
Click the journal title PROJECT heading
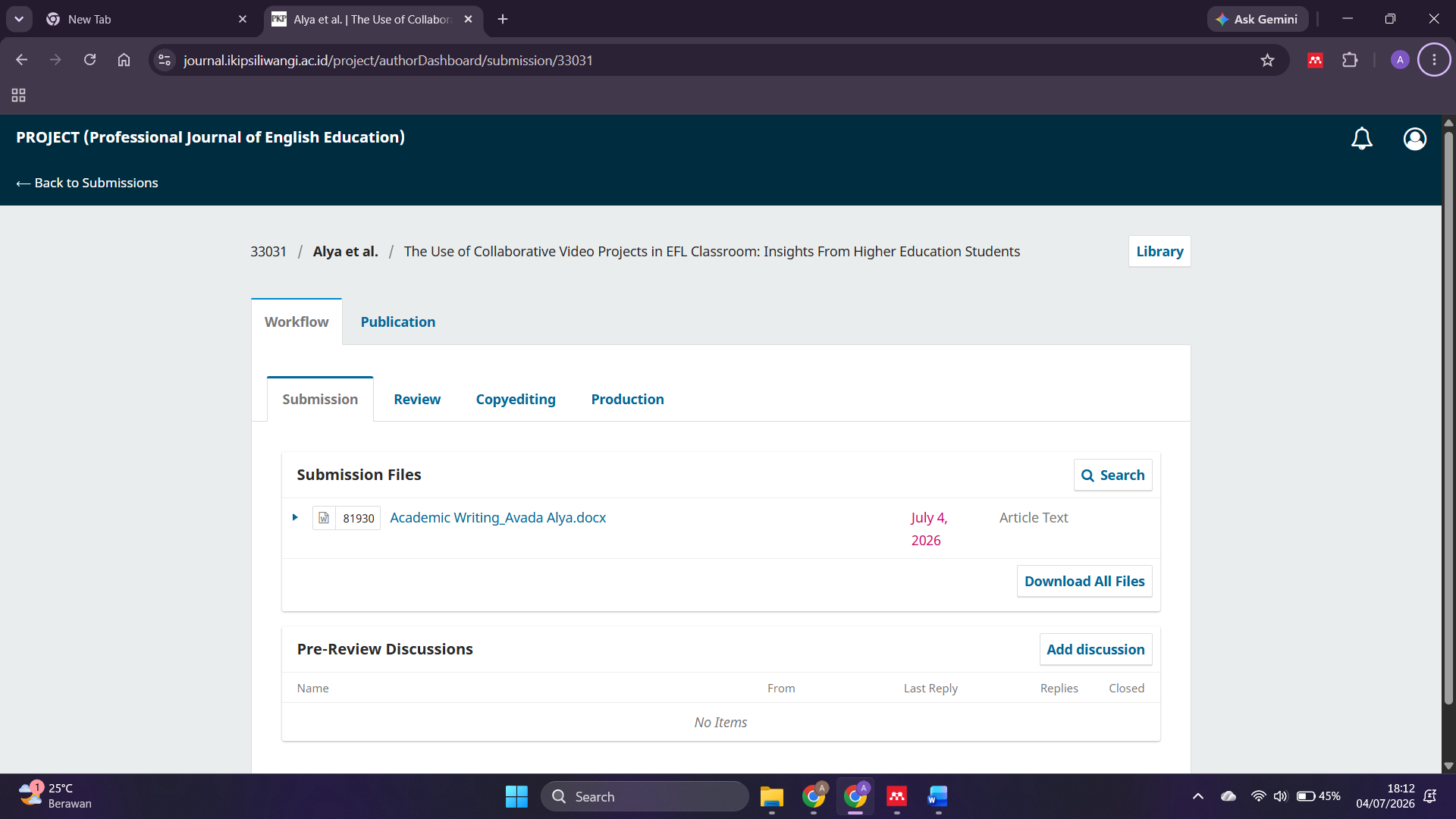(211, 137)
